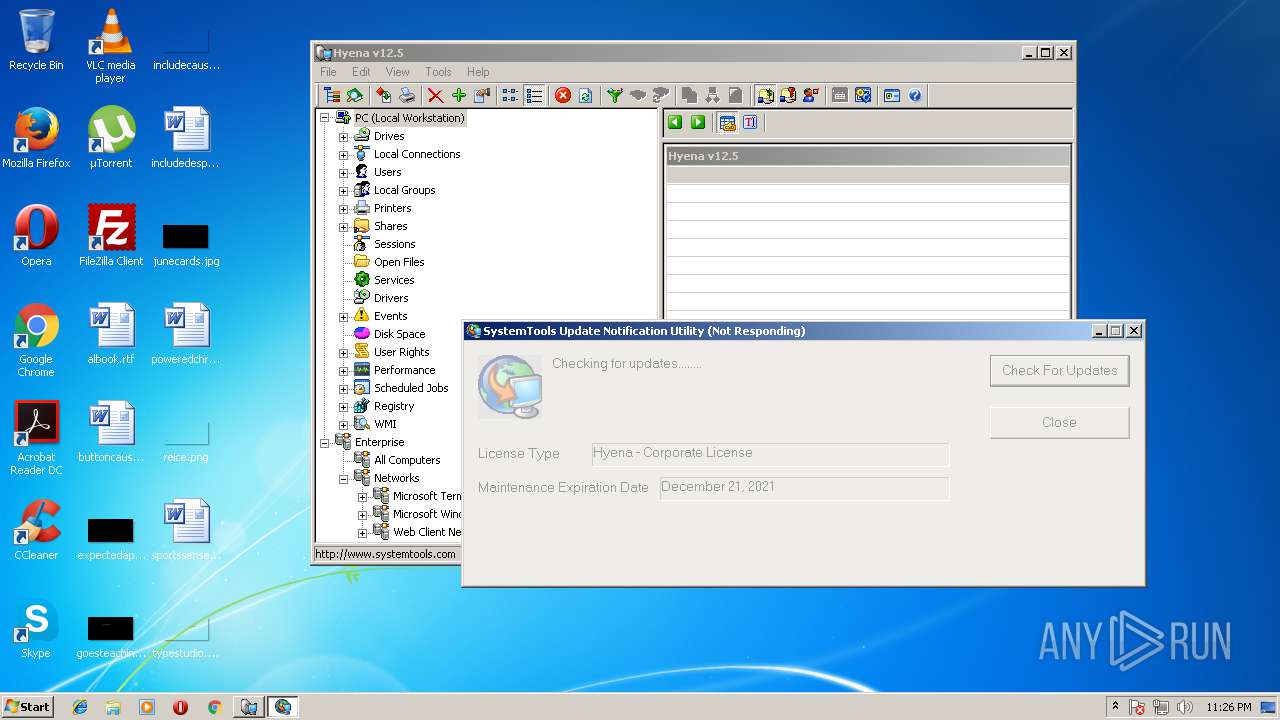Viewport: 1280px width, 720px height.
Task: Click the calendar icon in Hyena toolbar
Action: point(839,96)
